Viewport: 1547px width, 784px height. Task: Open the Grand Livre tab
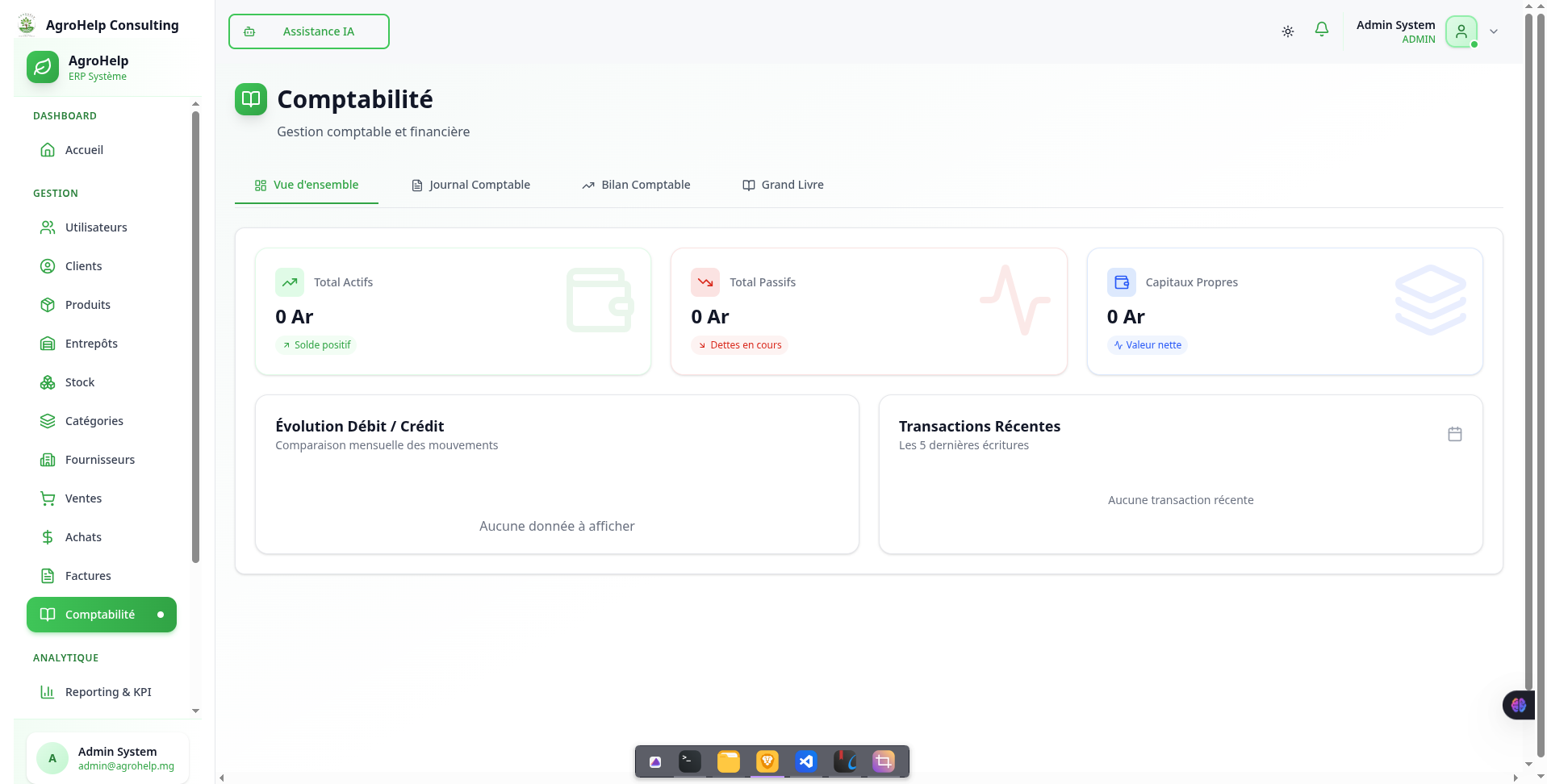[x=782, y=185]
